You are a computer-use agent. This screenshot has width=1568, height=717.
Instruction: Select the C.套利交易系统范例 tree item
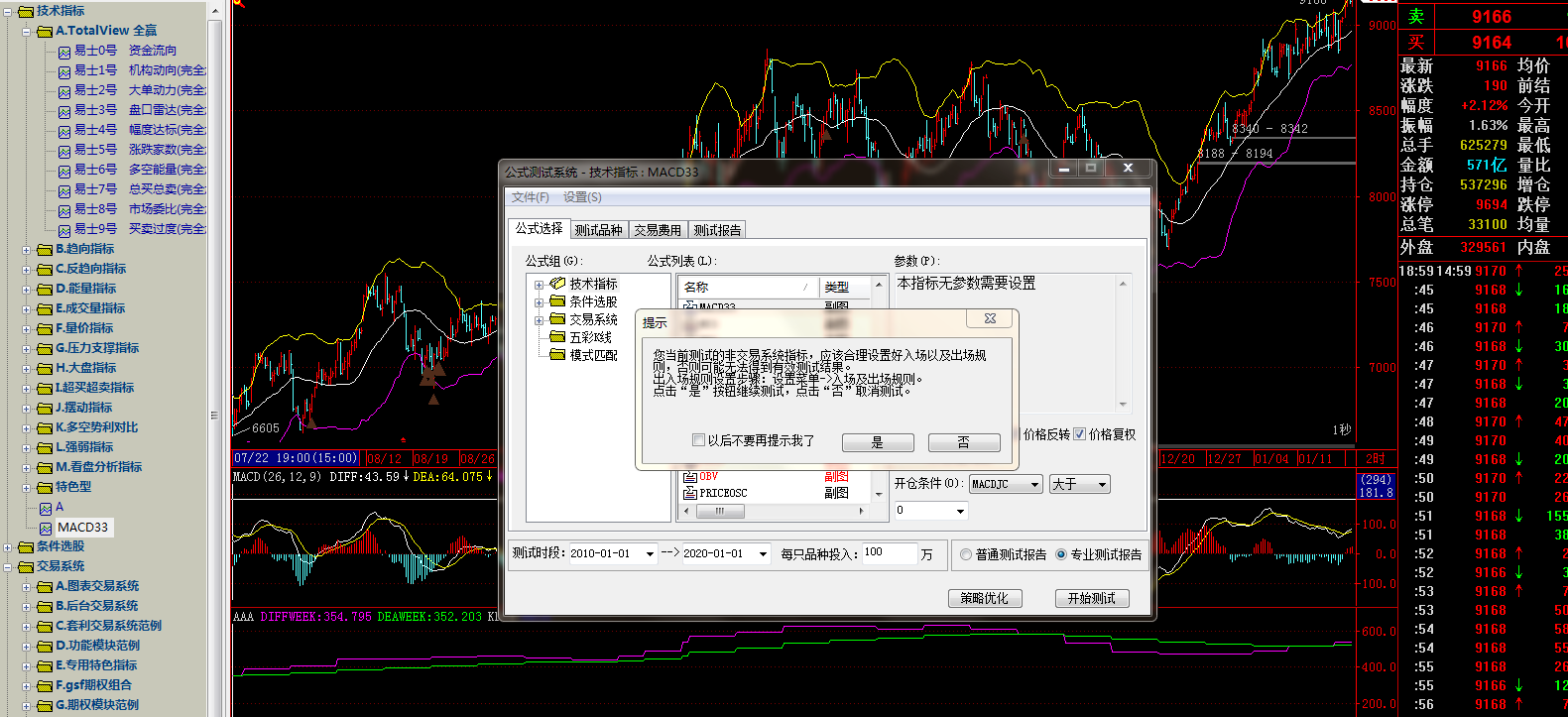(108, 626)
